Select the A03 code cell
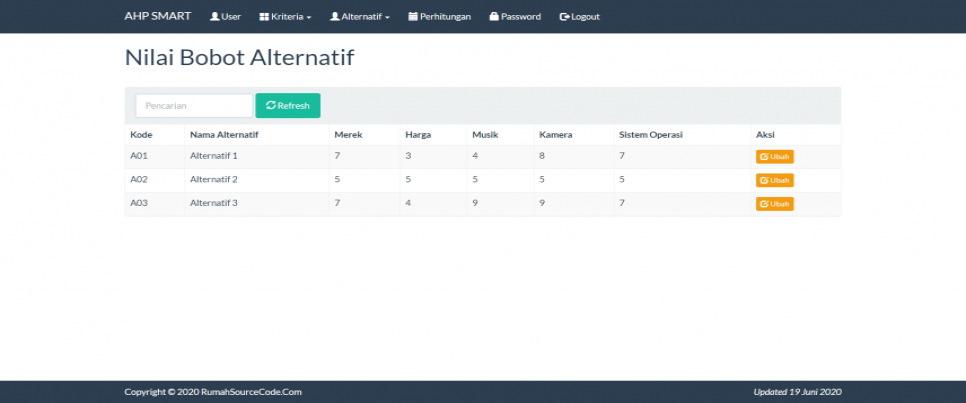966x403 pixels. (155, 203)
